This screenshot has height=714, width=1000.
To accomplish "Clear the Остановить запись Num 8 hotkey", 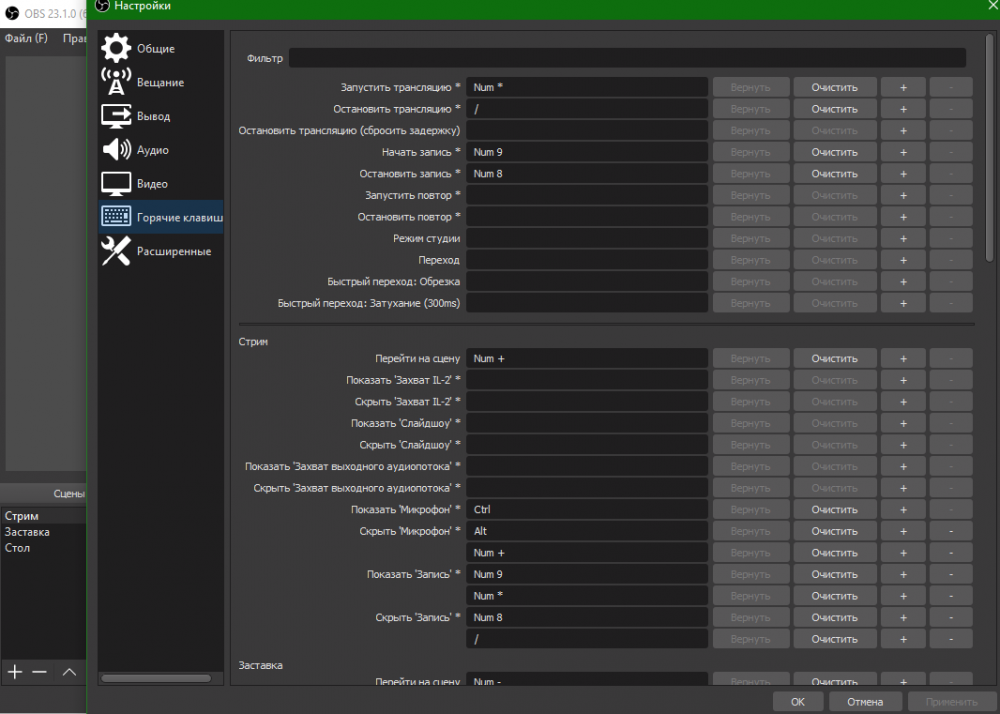I will coord(834,174).
